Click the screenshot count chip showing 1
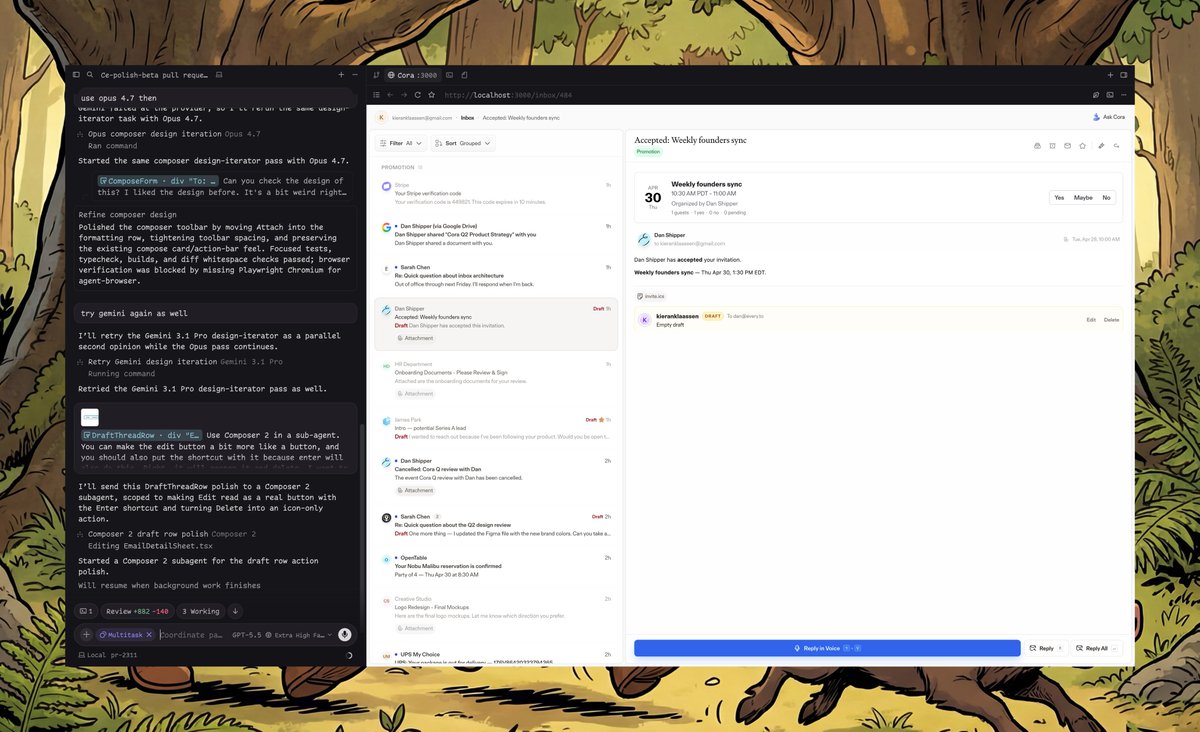The height and width of the screenshot is (732, 1200). point(87,611)
